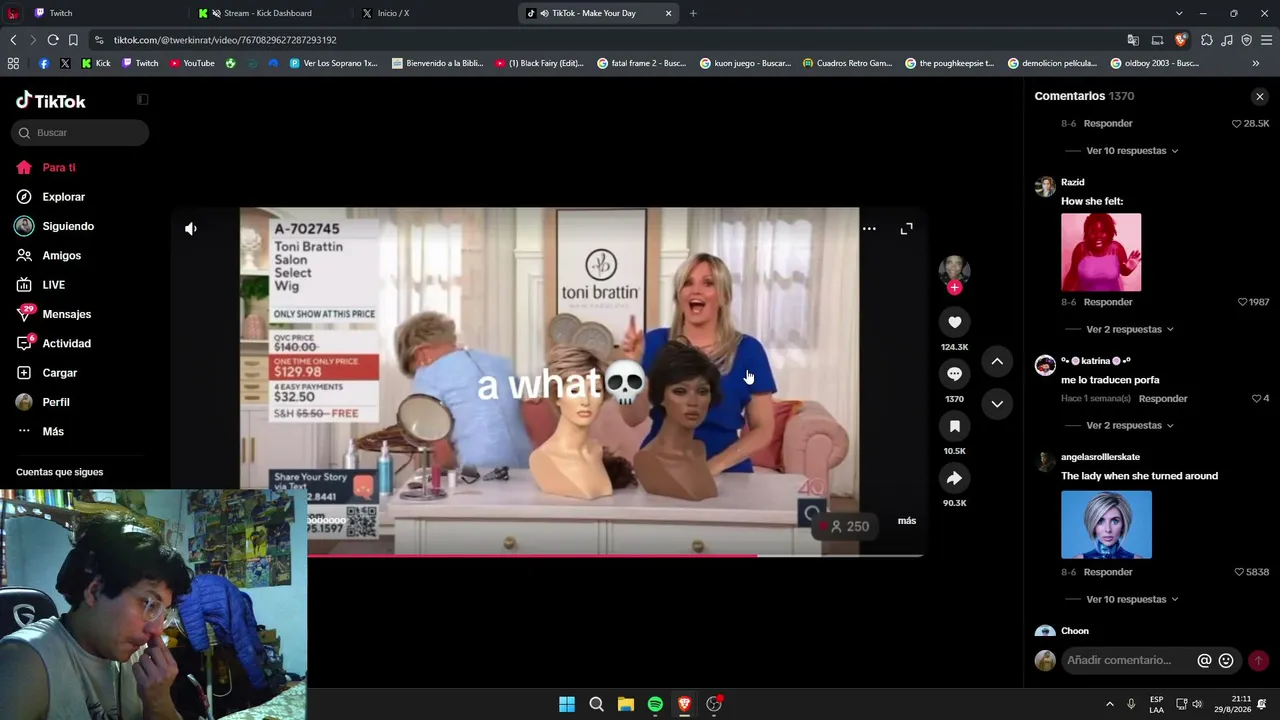This screenshot has height=720, width=1280.
Task: Insert a mention with the @ icon
Action: [1204, 660]
